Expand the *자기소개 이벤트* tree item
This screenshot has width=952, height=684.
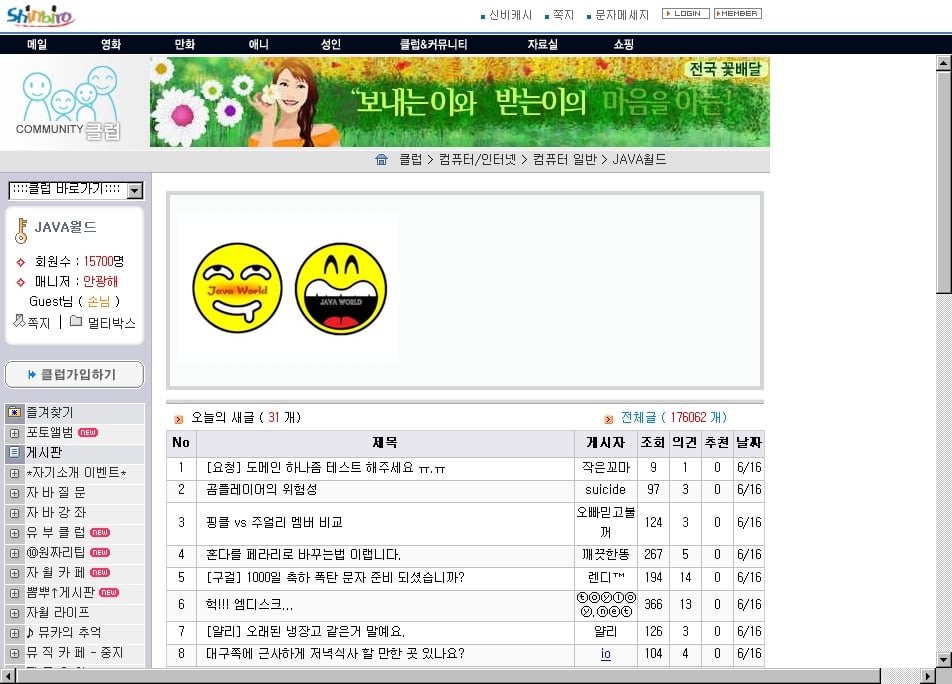tap(15, 473)
